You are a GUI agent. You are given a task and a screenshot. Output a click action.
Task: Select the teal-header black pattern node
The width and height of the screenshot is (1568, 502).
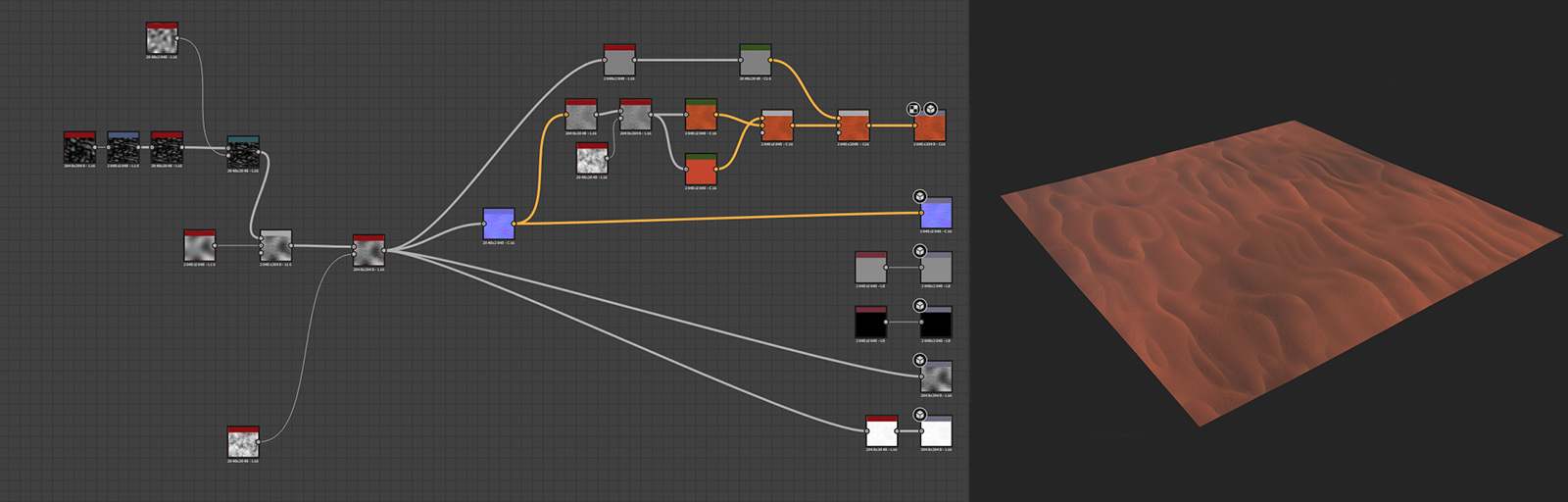(x=243, y=152)
